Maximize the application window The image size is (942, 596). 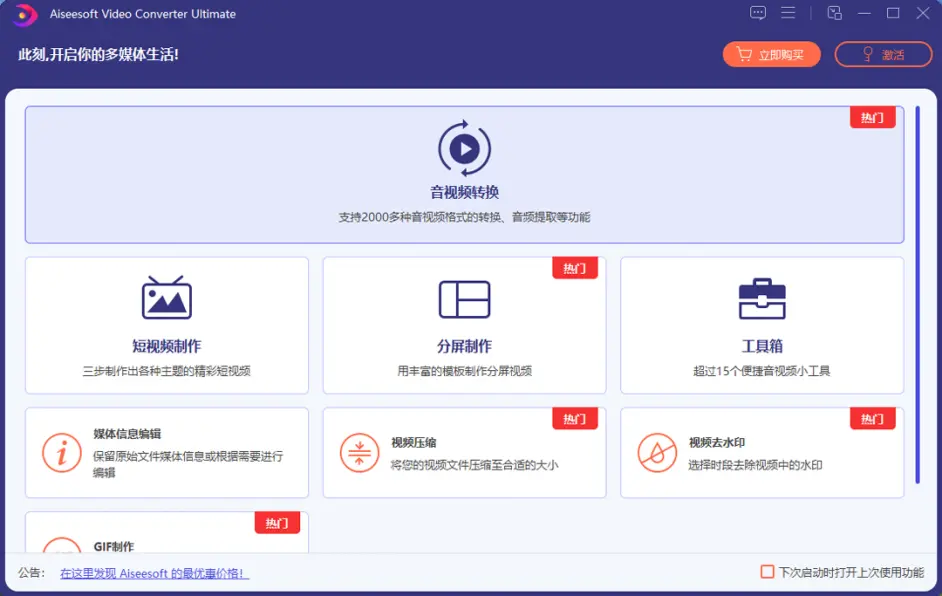(893, 13)
